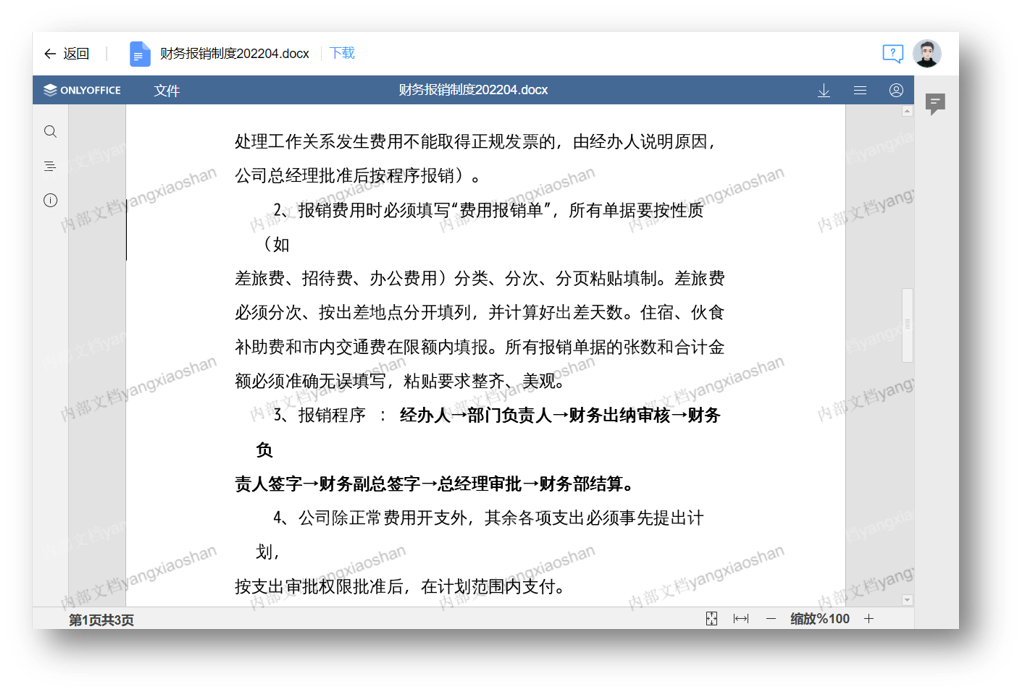The image size is (1024, 694).
Task: Click the user profile icon in the header
Action: (x=896, y=90)
